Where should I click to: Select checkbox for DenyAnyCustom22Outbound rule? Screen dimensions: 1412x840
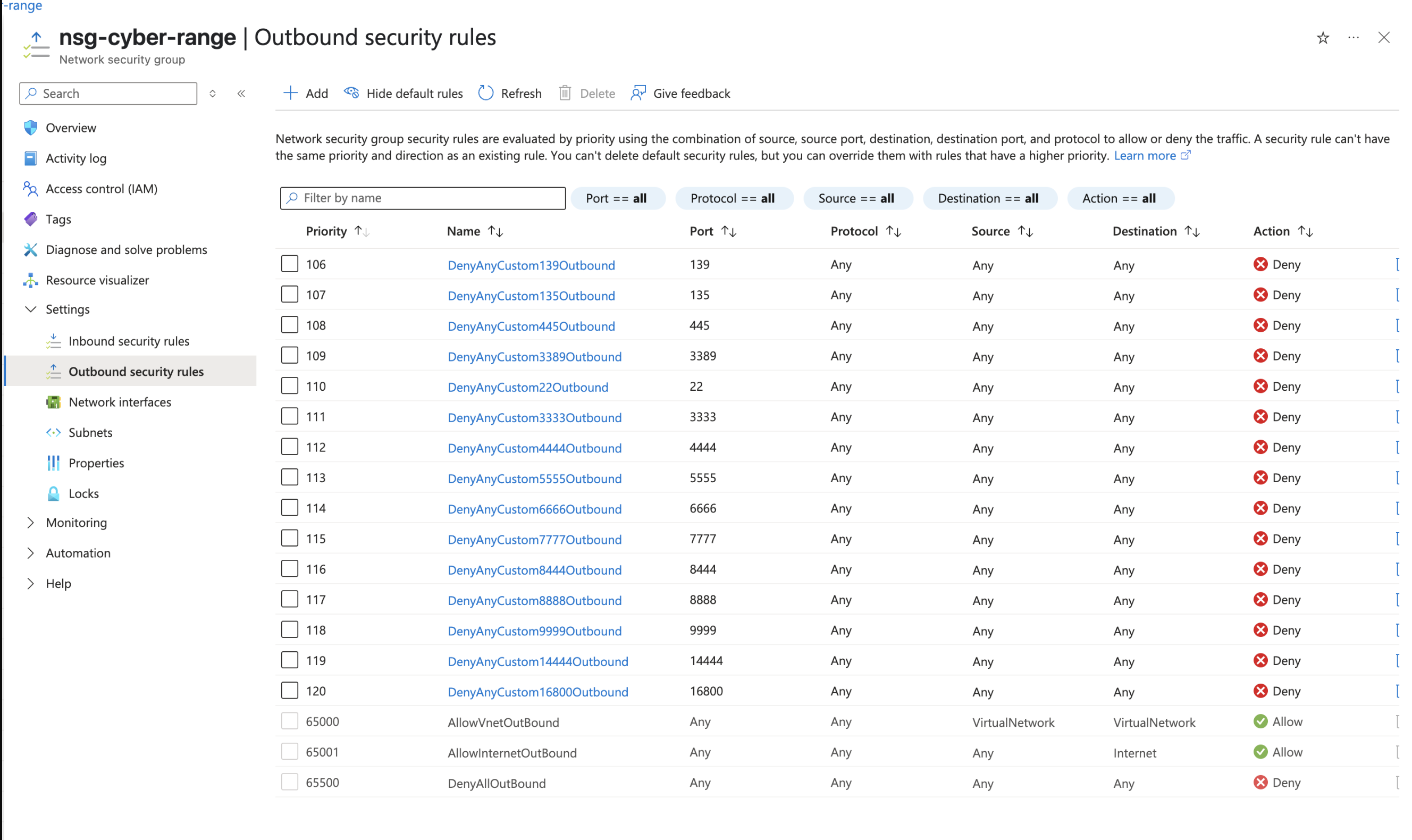coord(290,386)
